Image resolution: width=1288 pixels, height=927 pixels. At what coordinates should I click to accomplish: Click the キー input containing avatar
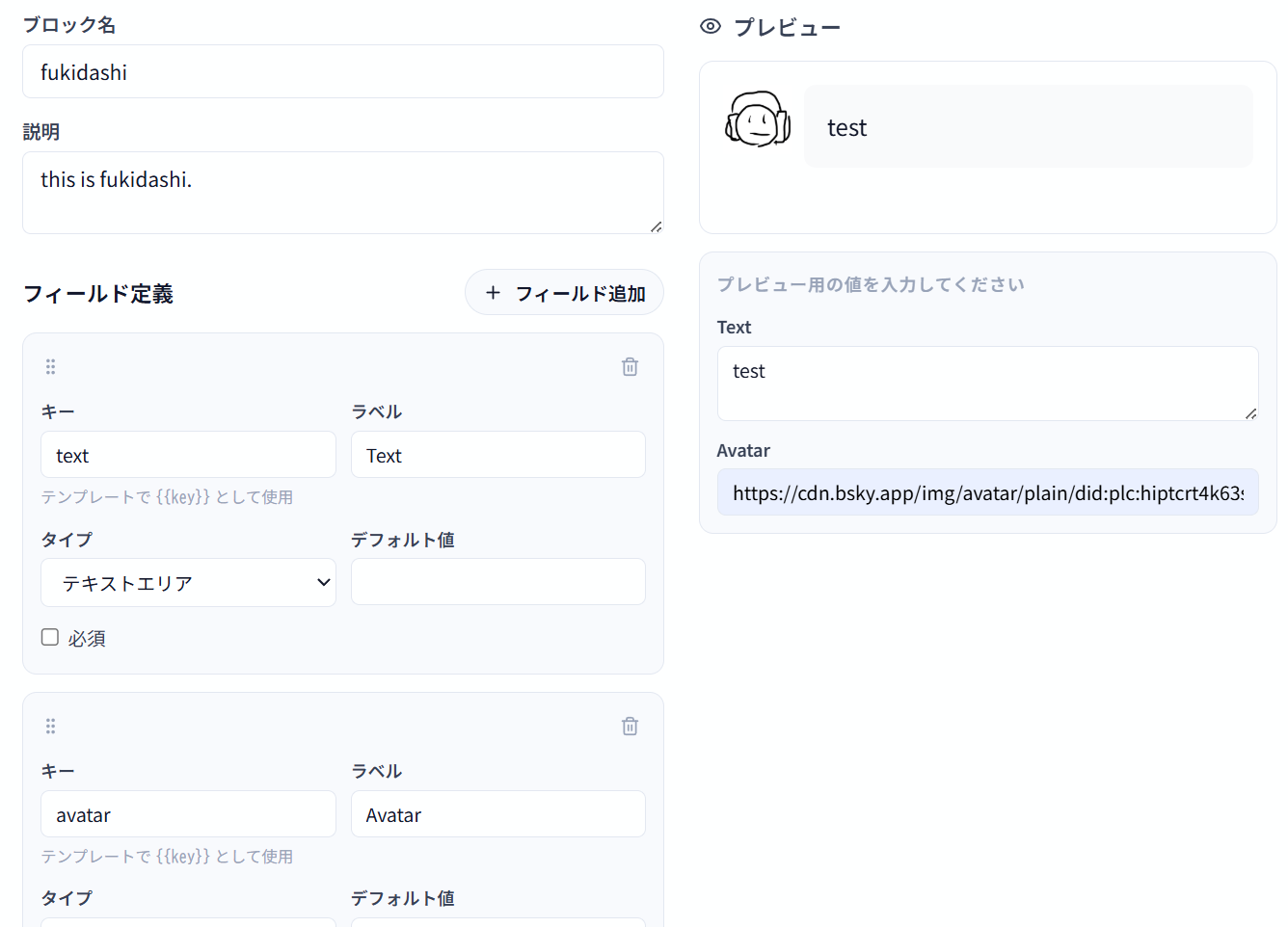[188, 814]
